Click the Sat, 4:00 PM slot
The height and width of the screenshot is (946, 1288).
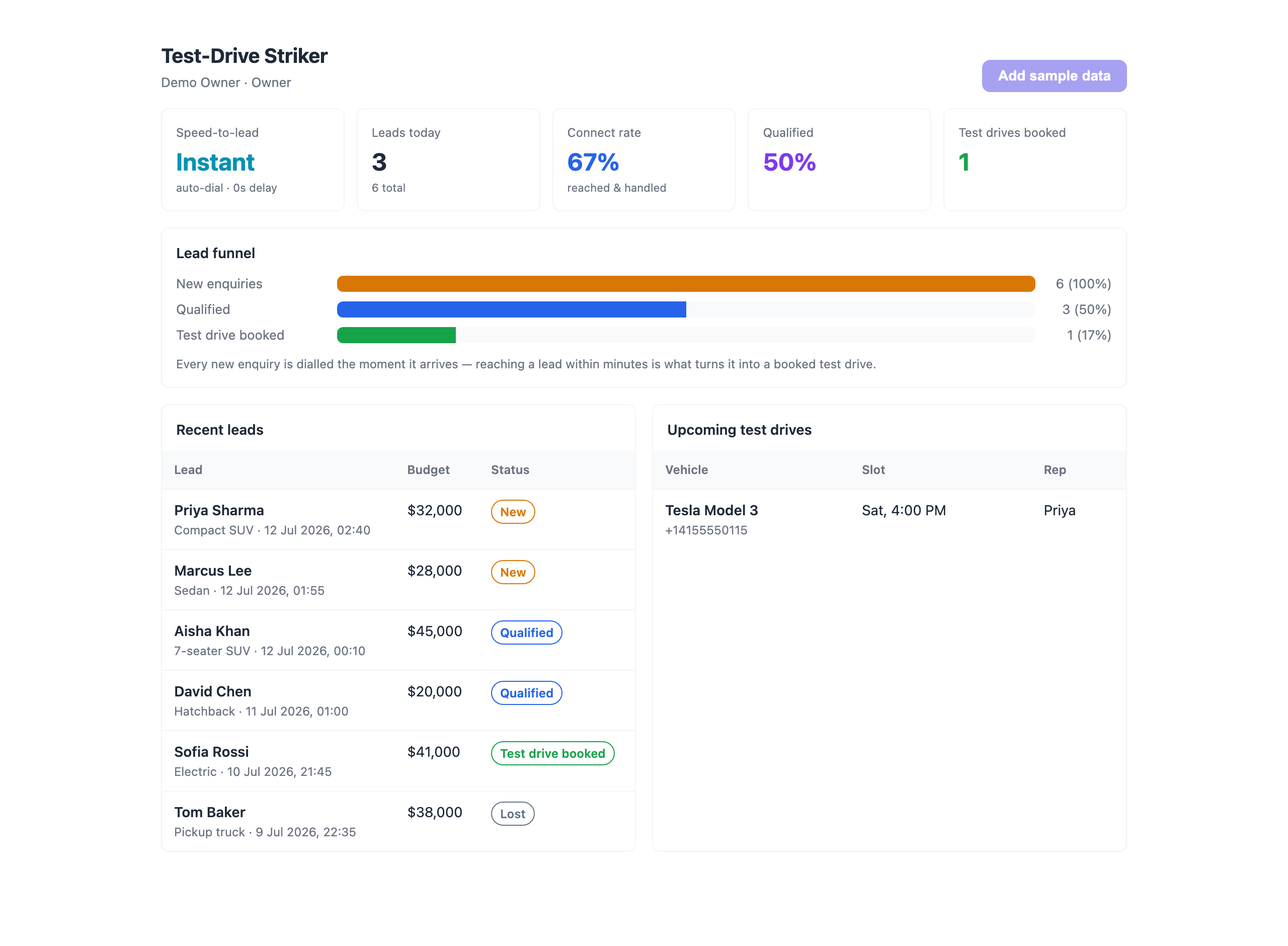click(903, 510)
